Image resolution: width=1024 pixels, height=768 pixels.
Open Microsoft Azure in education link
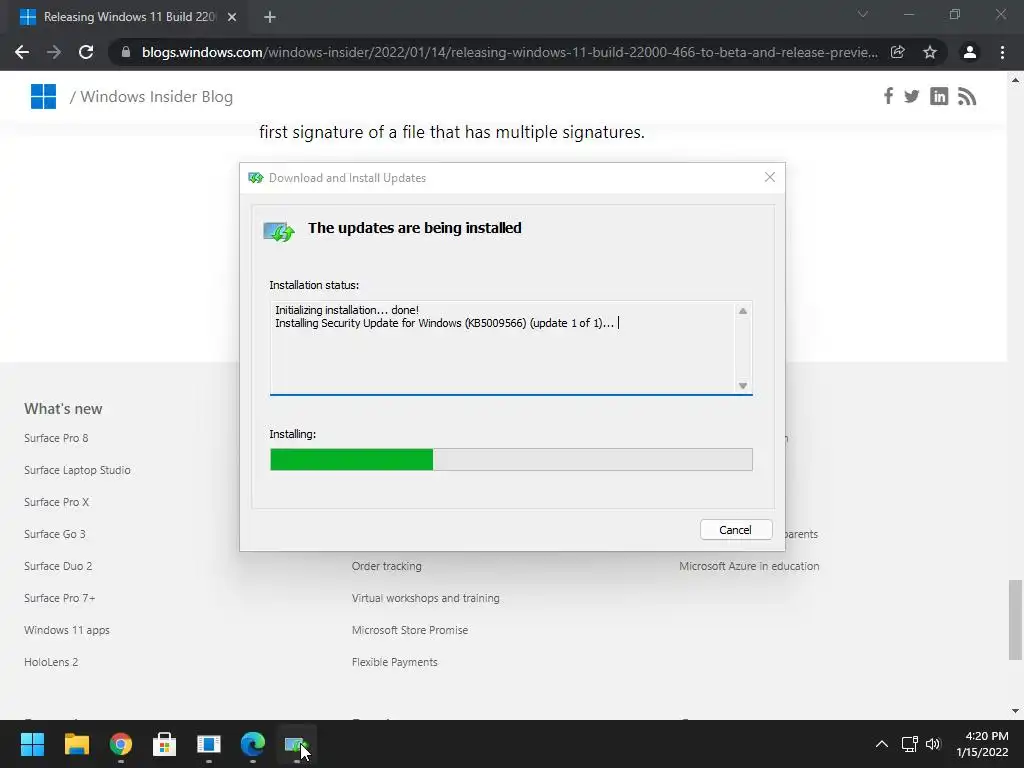click(x=749, y=566)
